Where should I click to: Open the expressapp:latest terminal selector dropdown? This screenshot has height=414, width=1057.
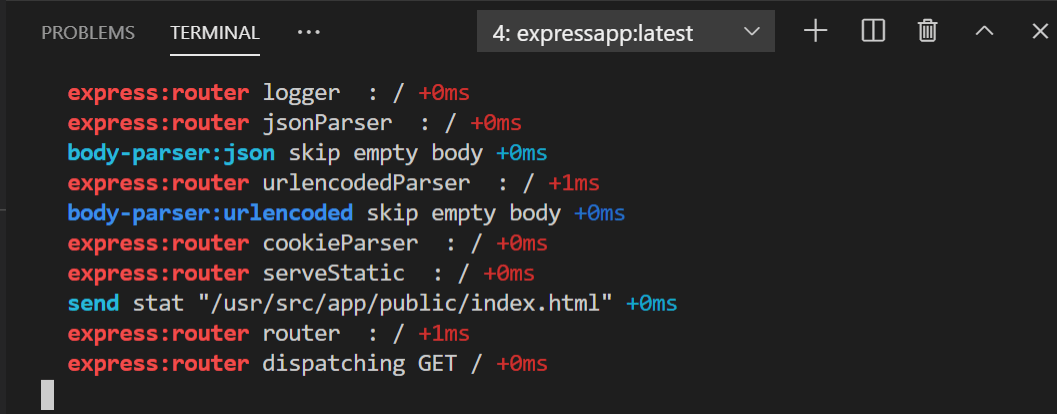[626, 32]
